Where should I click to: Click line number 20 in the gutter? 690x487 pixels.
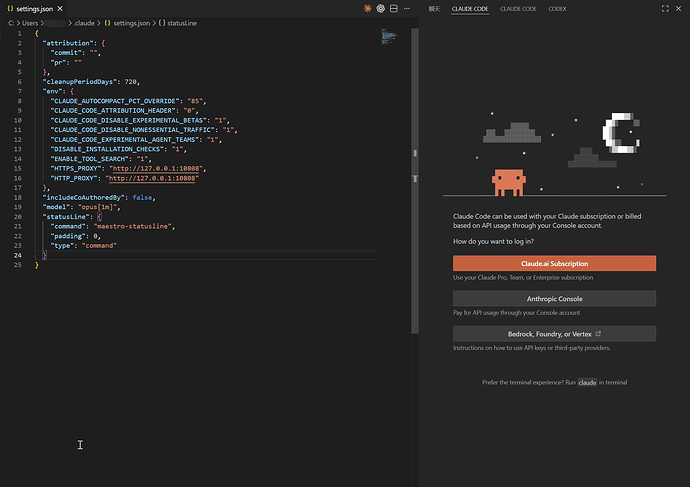pyautogui.click(x=18, y=217)
